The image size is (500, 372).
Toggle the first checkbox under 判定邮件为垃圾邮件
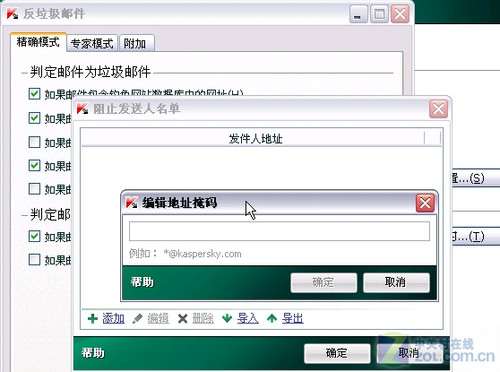pyautogui.click(x=34, y=94)
